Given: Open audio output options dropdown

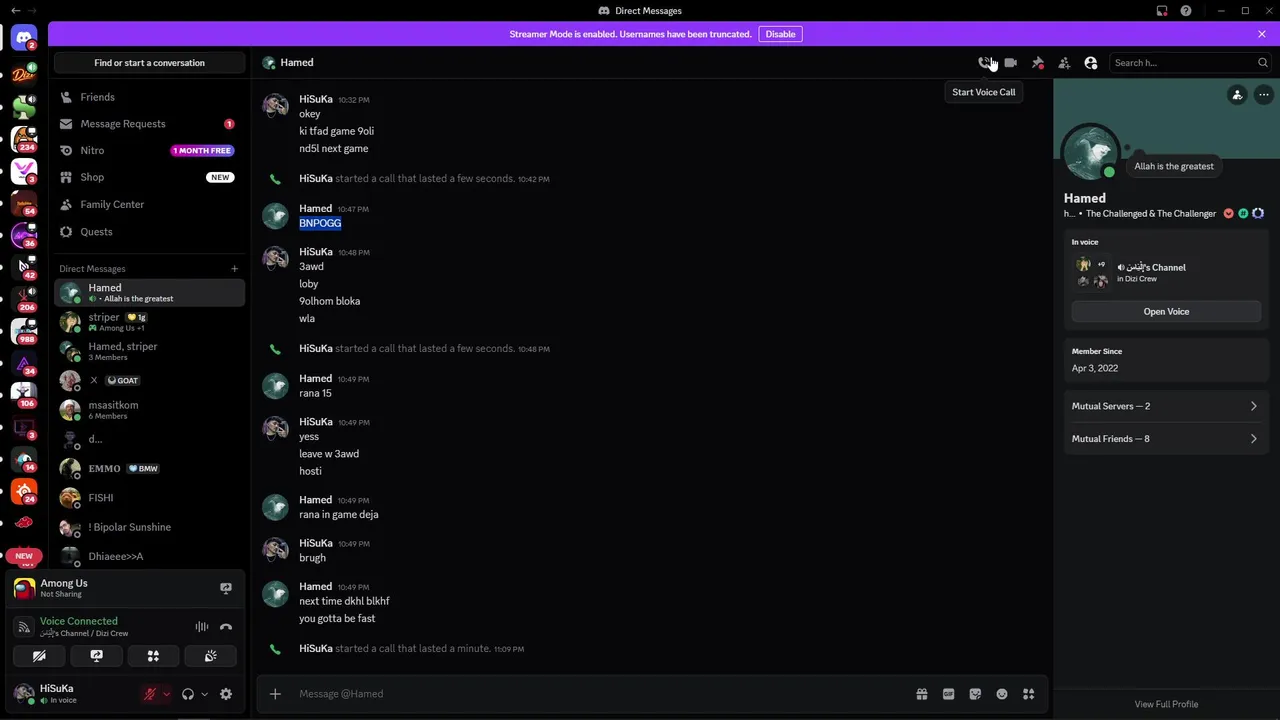Looking at the screenshot, I should 204,694.
